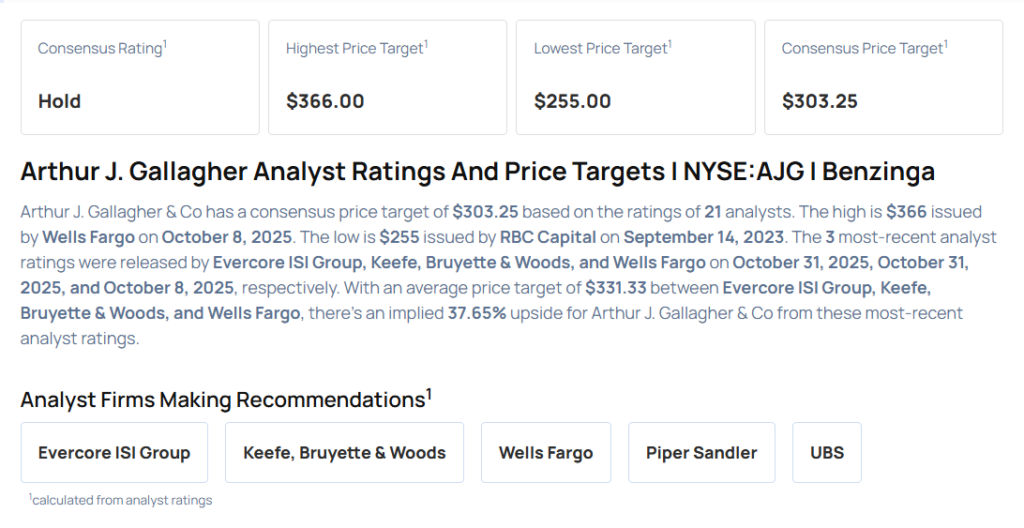Choose the Piper Sandler firm button
The width and height of the screenshot is (1024, 528).
701,452
